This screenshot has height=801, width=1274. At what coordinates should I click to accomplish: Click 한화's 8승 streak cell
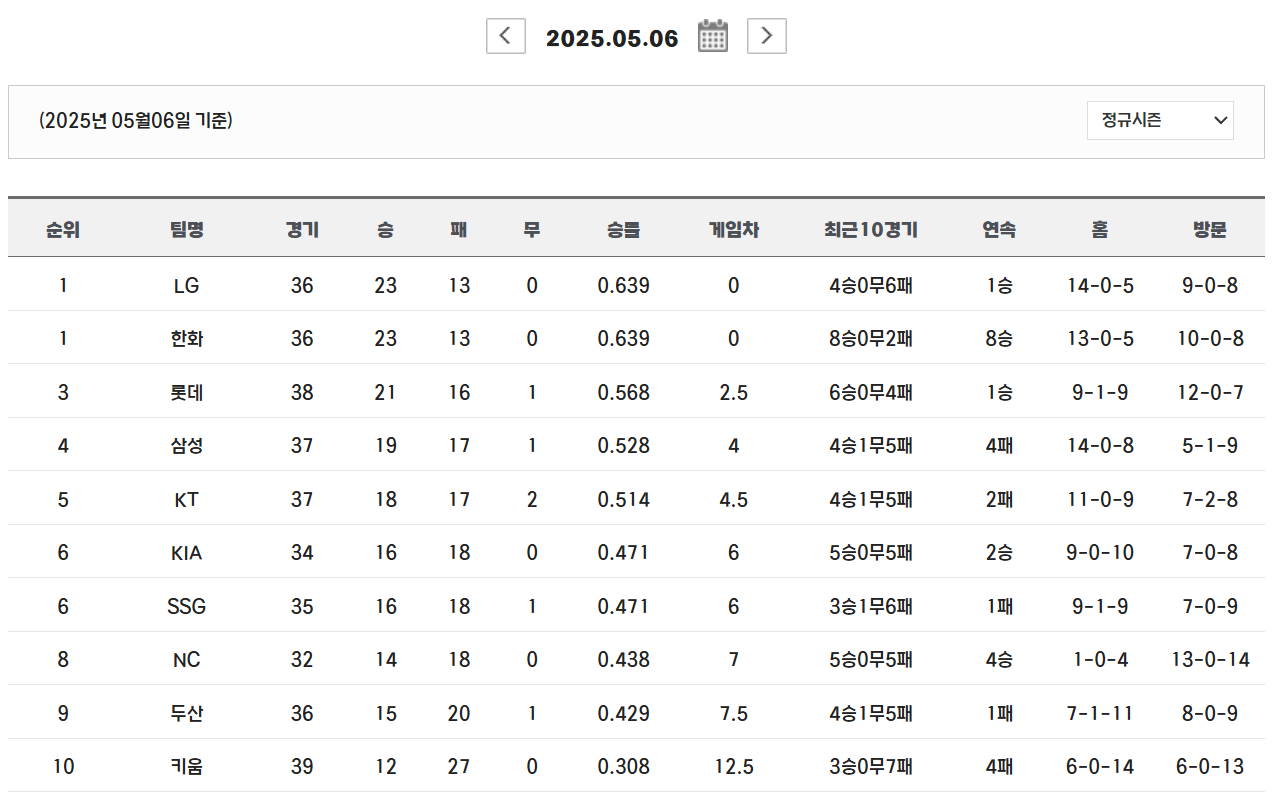(999, 339)
